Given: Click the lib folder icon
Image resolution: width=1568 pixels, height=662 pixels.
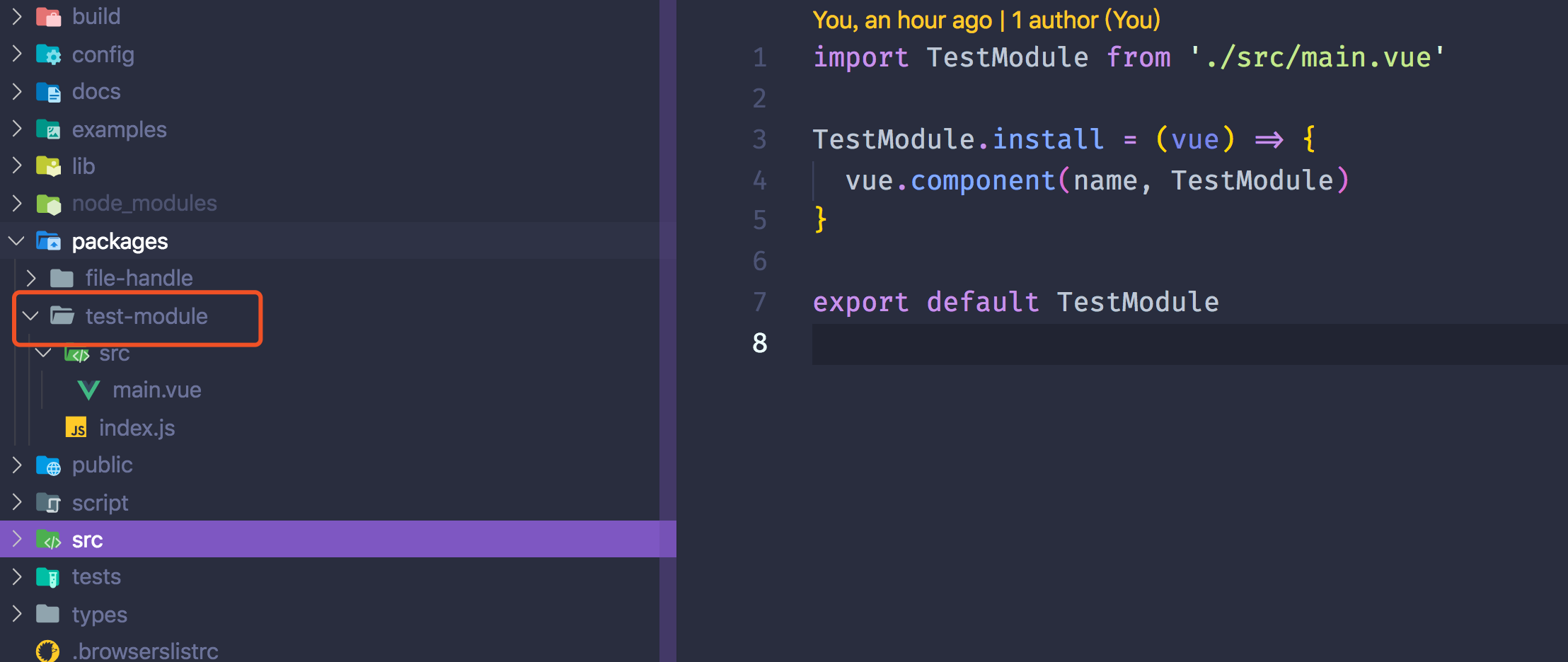Looking at the screenshot, I should (48, 166).
